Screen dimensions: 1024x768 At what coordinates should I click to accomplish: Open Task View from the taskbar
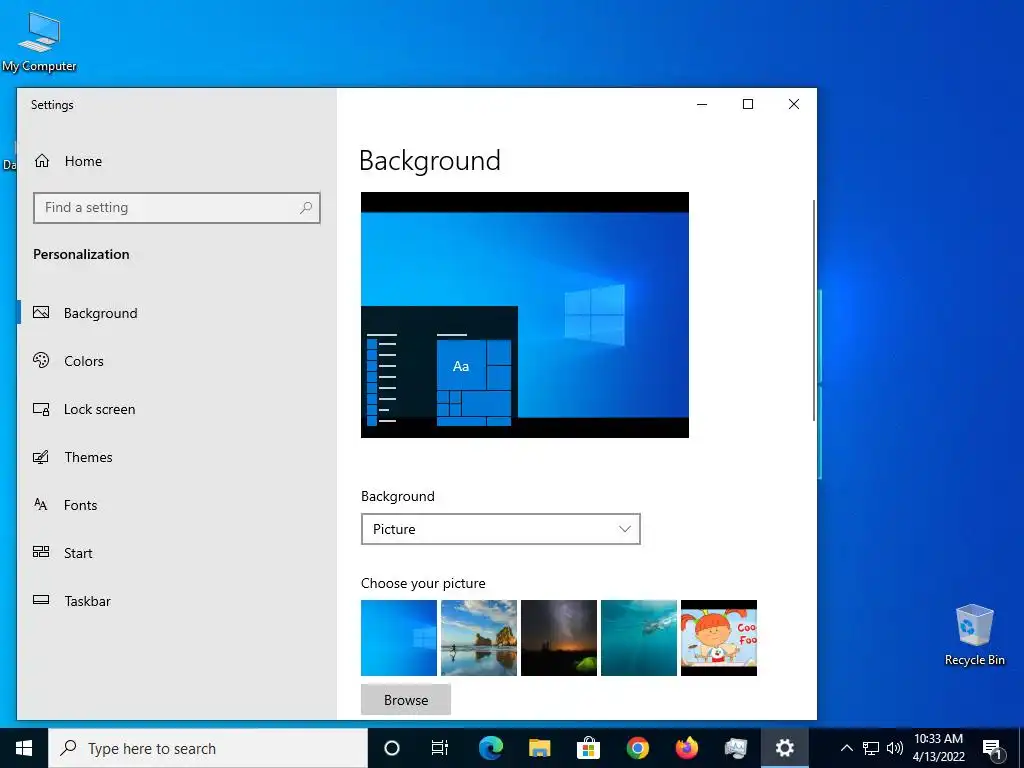tap(440, 748)
